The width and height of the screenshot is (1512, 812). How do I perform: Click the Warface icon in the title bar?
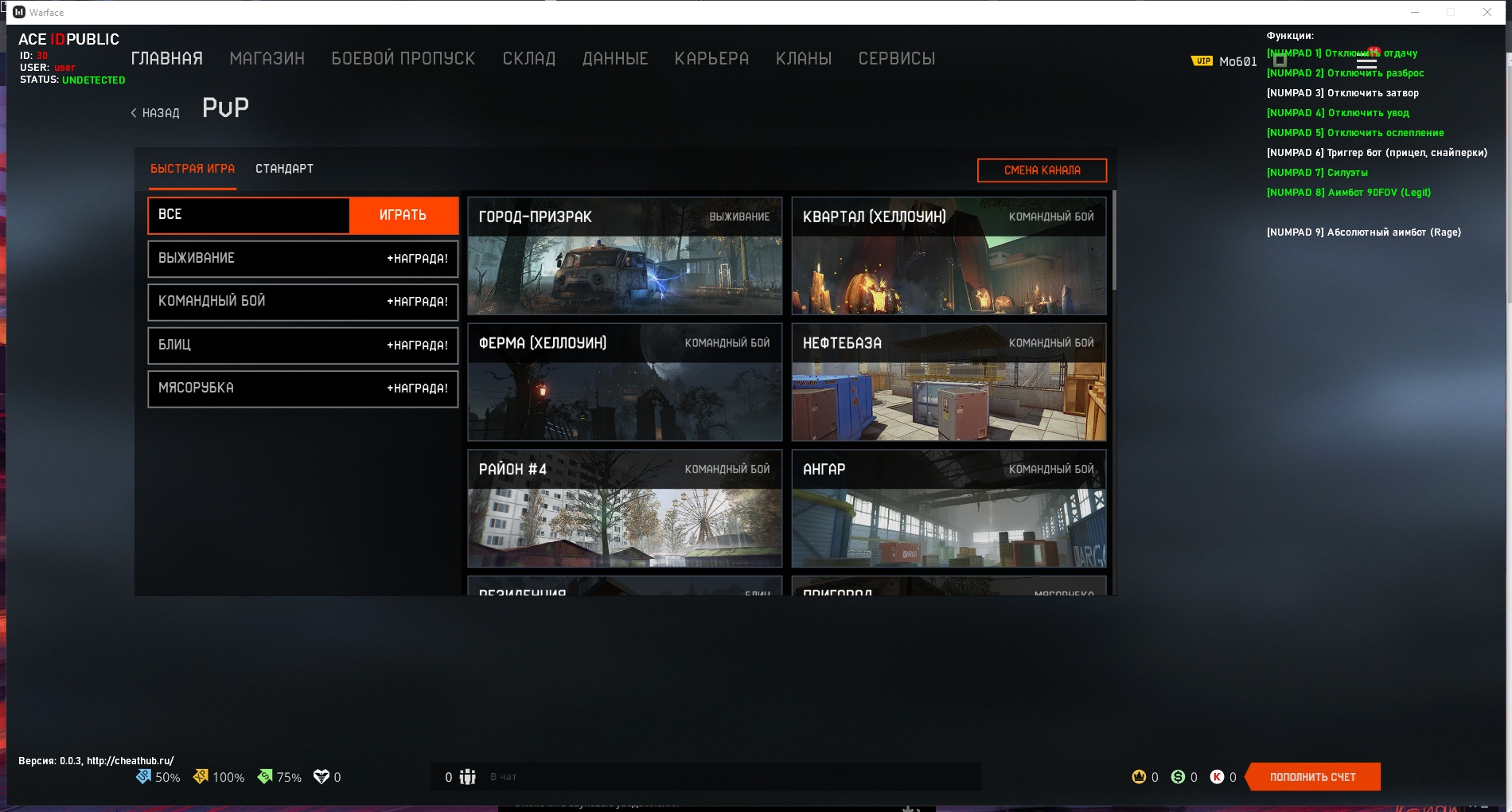[x=19, y=12]
